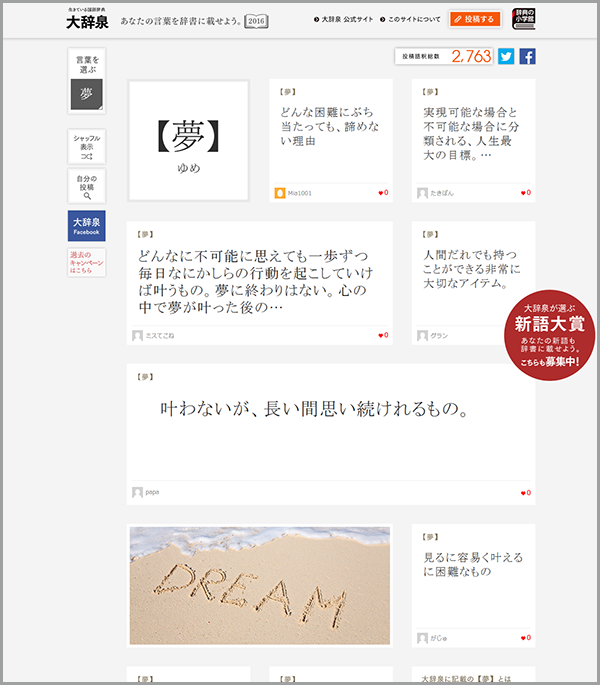
Task: Click グラン avatar icon
Action: pos(422,335)
